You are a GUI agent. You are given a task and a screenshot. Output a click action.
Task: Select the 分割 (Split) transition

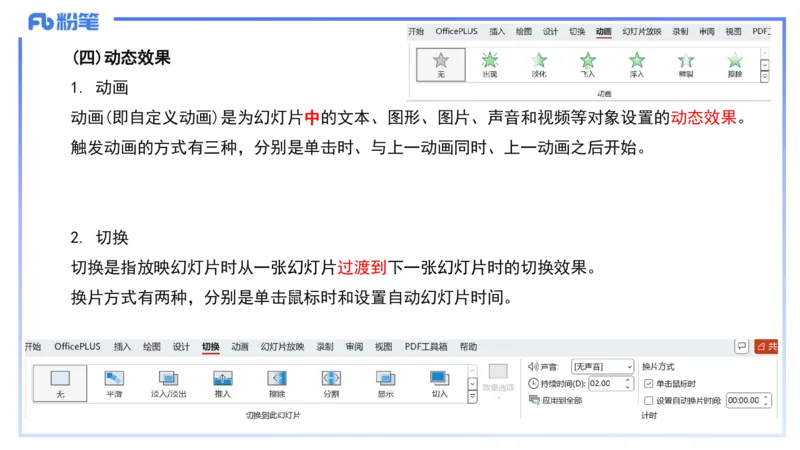coord(331,383)
